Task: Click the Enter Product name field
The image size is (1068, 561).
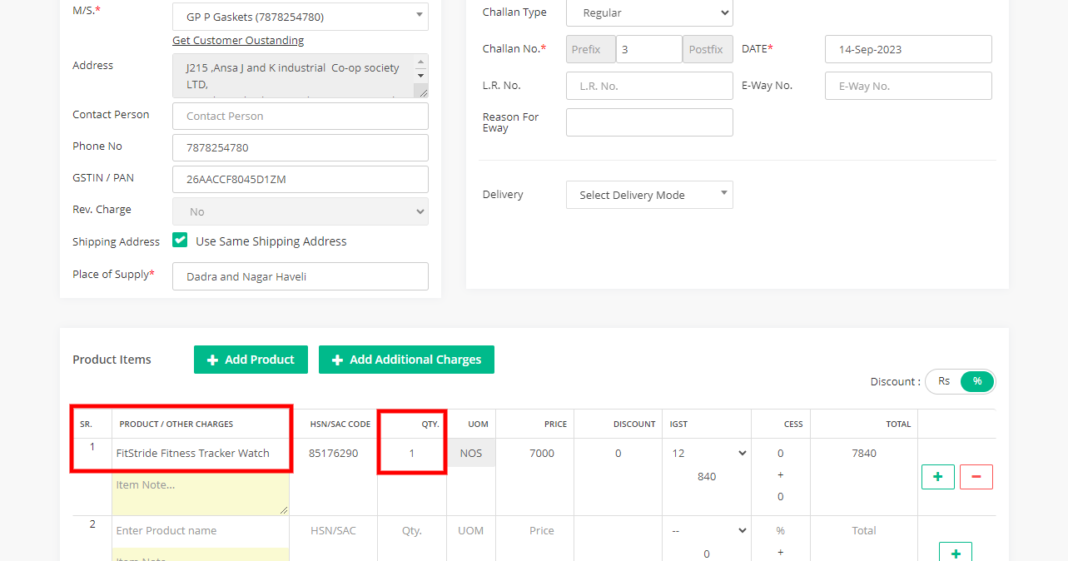Action: [x=200, y=530]
